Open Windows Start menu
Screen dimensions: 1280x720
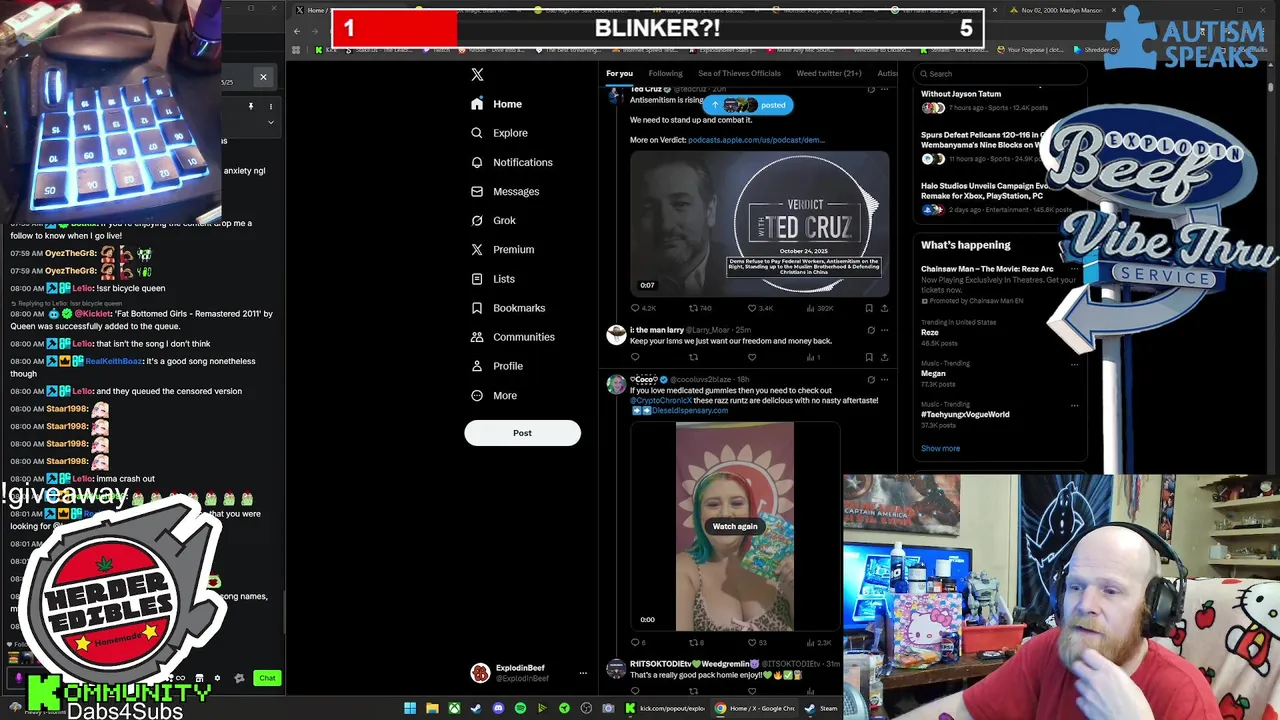coord(410,708)
